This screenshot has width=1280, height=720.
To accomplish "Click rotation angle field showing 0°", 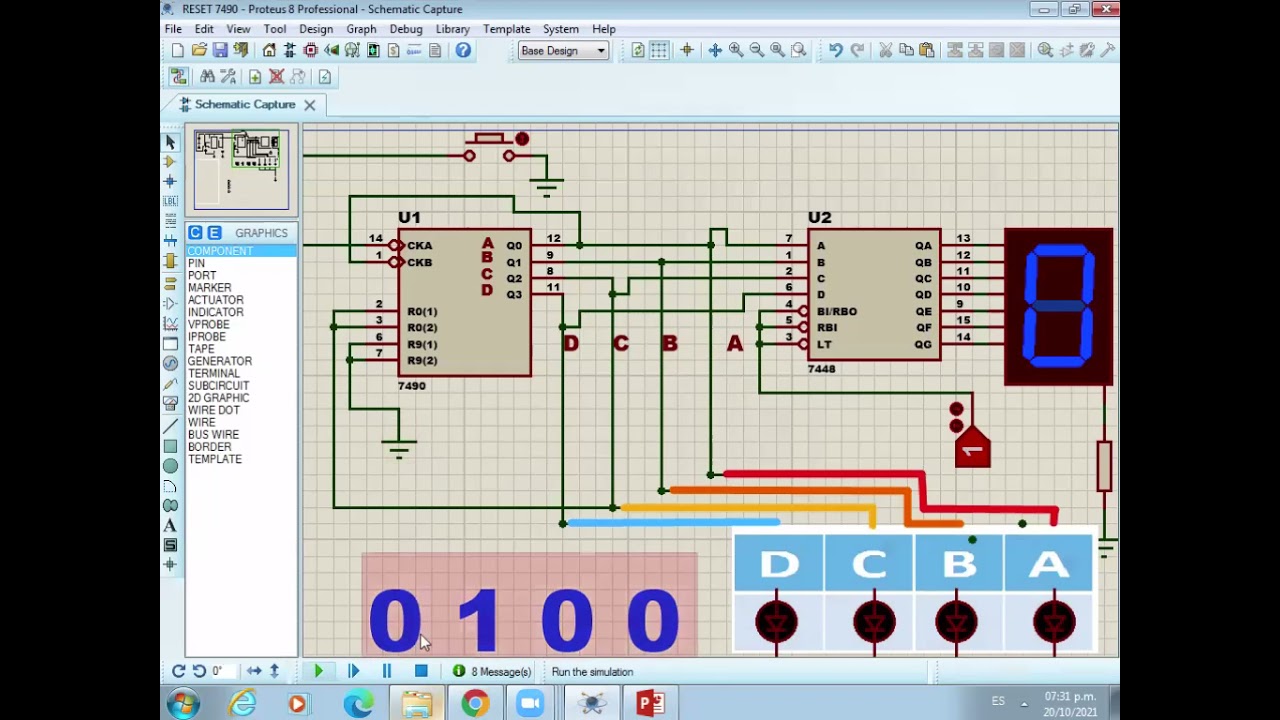I will 222,672.
